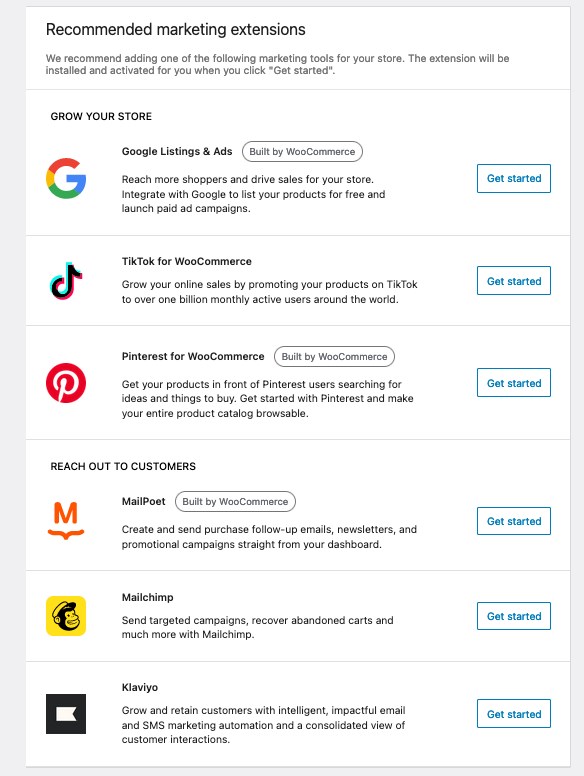Image resolution: width=584 pixels, height=776 pixels.
Task: Click the Built by WooCommerce badge beside Google
Action: tap(302, 151)
